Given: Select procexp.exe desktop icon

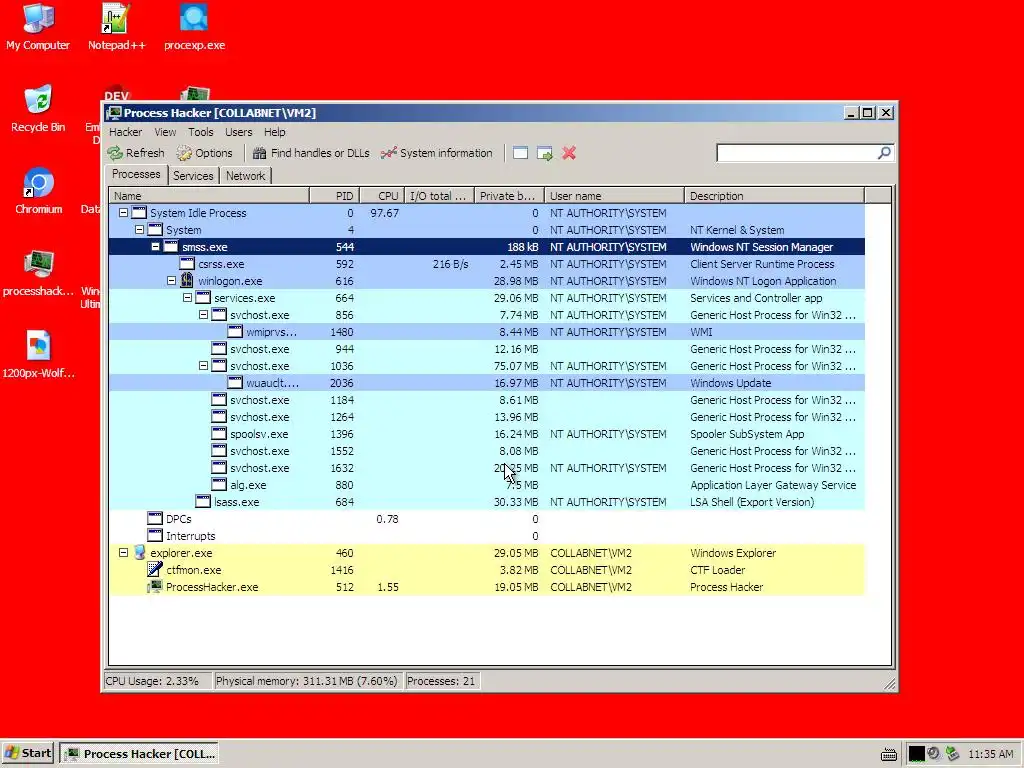Looking at the screenshot, I should click(x=194, y=27).
